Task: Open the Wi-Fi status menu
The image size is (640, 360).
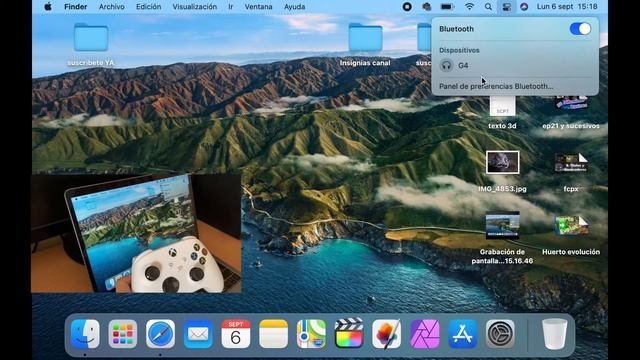Action: pyautogui.click(x=470, y=7)
